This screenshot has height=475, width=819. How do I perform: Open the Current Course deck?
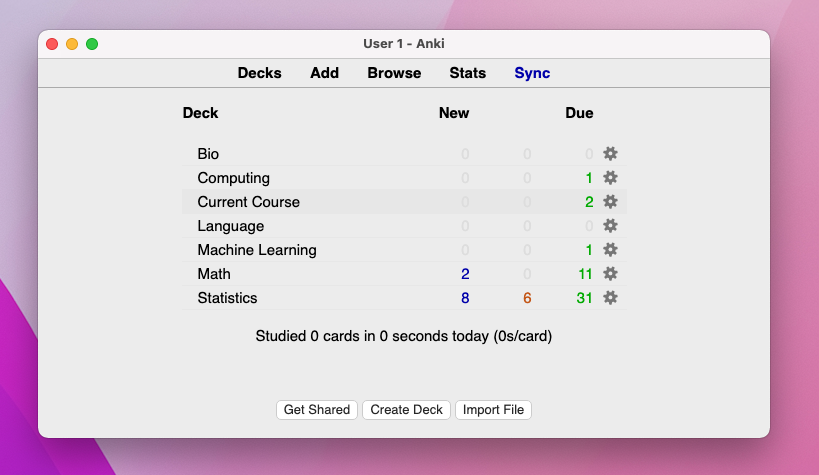(248, 202)
